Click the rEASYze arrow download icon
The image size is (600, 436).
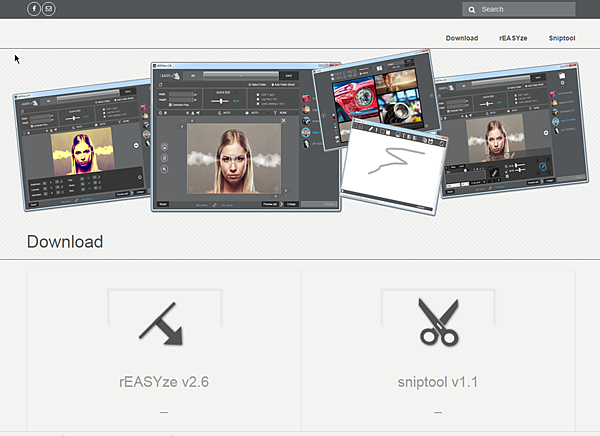pos(161,324)
